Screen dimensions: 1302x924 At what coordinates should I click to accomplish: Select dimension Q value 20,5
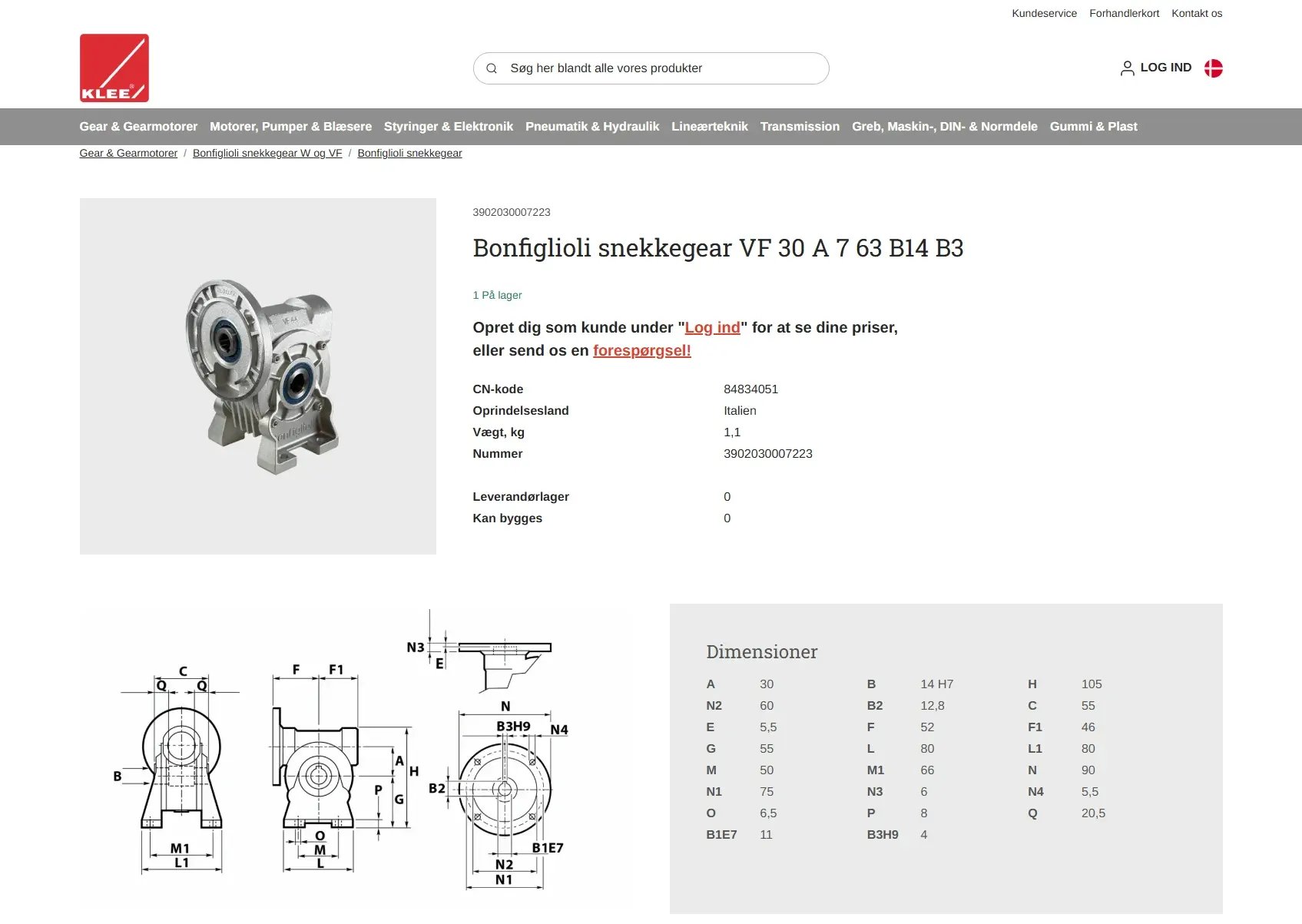[x=1093, y=813]
